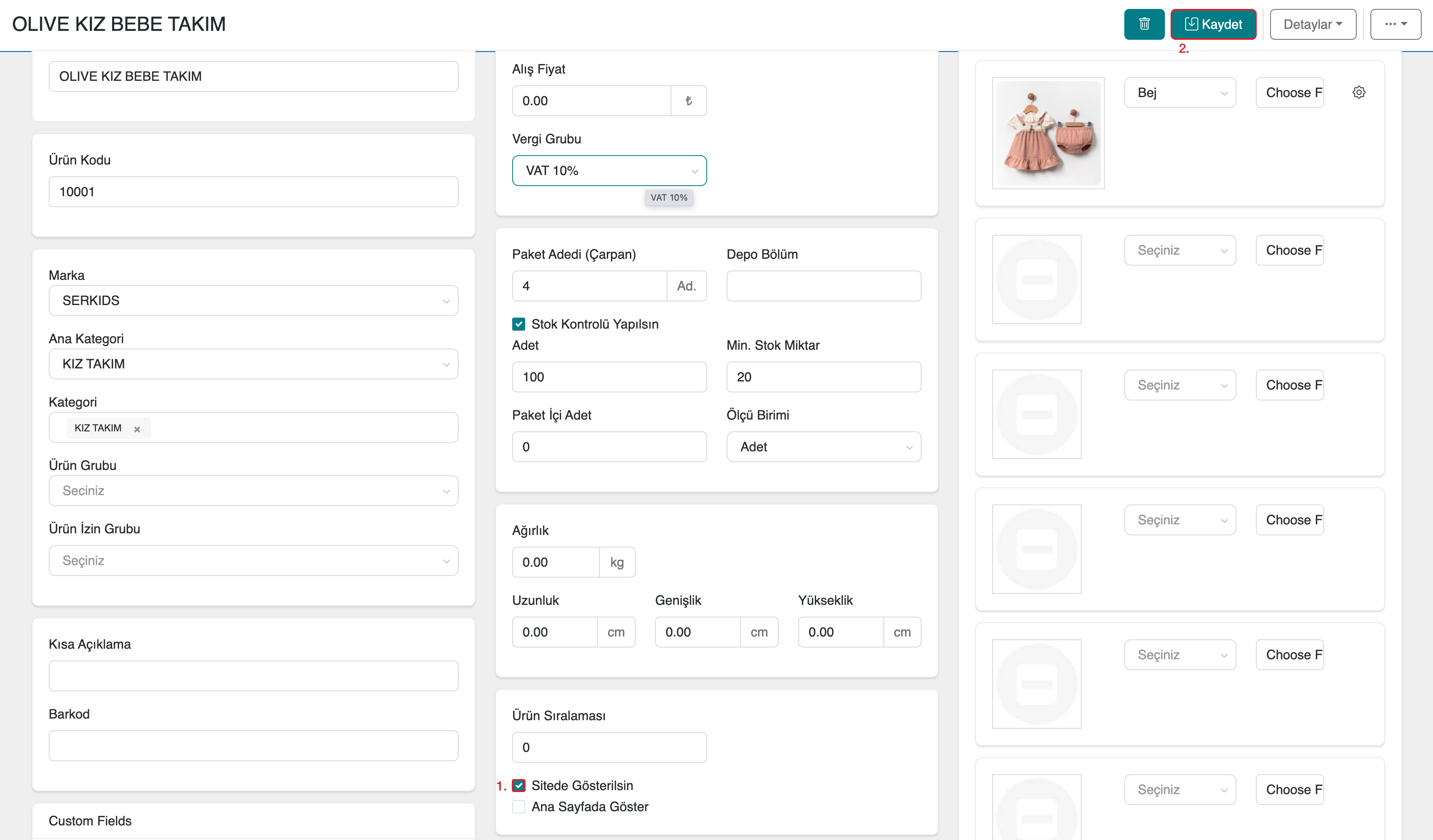The width and height of the screenshot is (1433, 840).
Task: Click the Ürün Kodu input field
Action: click(253, 192)
